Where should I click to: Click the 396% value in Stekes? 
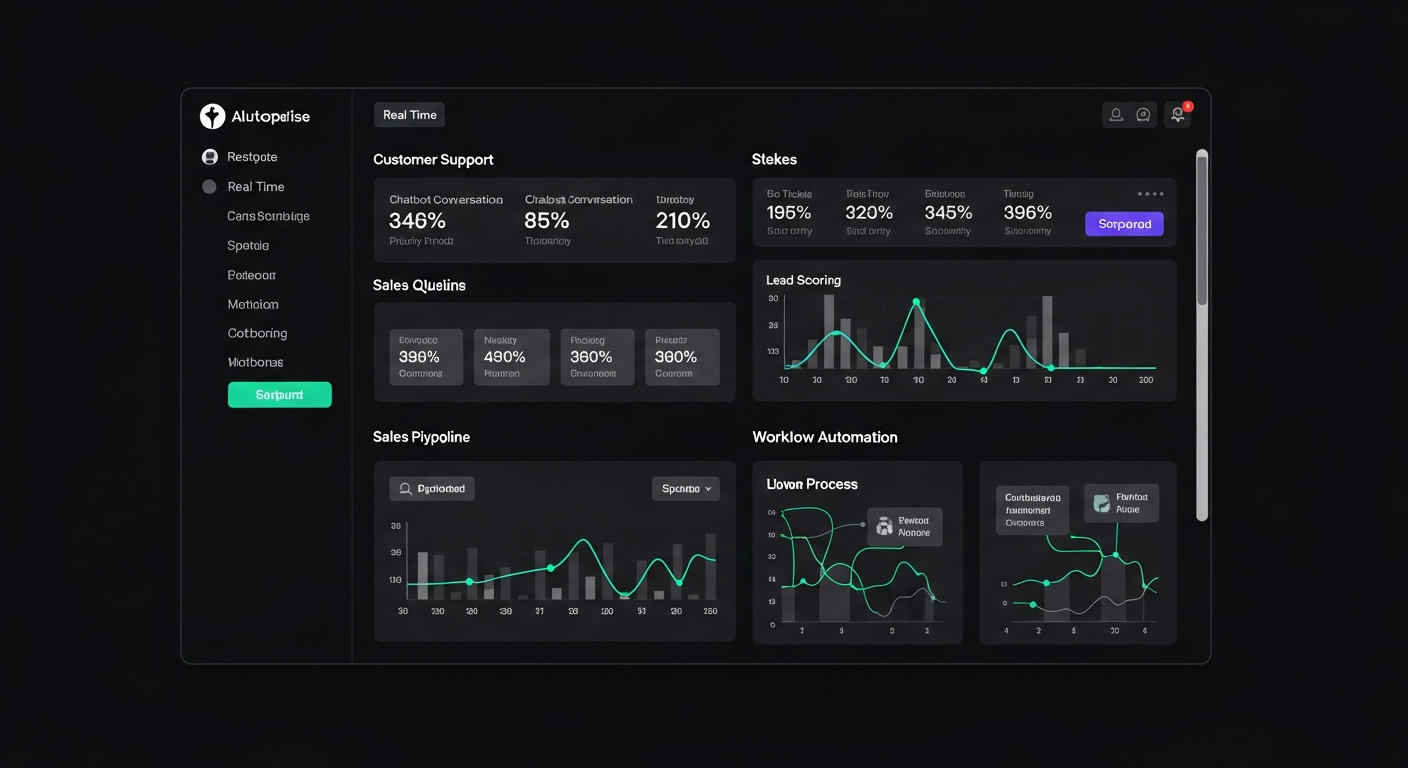(x=1028, y=213)
